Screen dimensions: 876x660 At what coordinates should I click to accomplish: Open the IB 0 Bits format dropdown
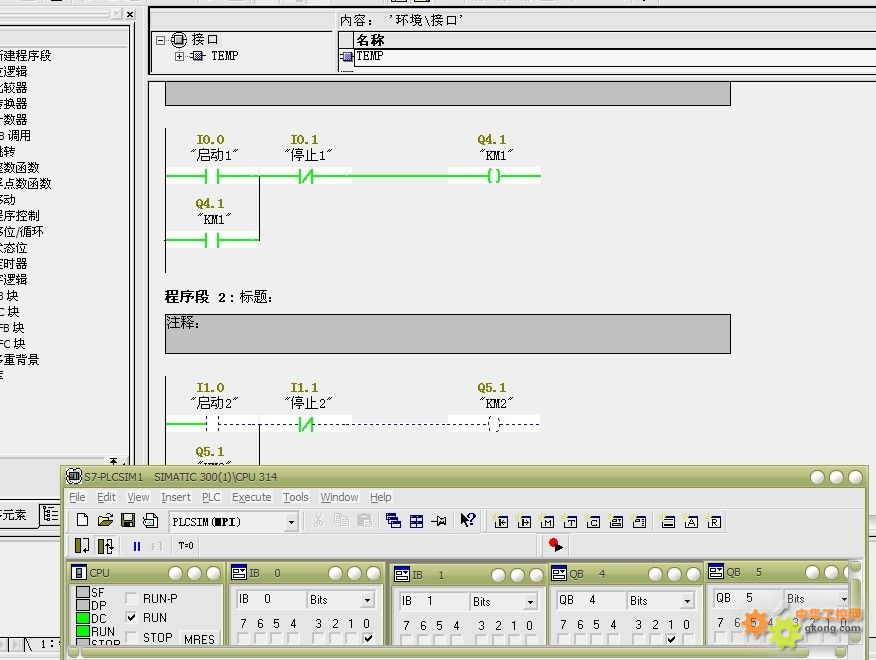tap(368, 600)
